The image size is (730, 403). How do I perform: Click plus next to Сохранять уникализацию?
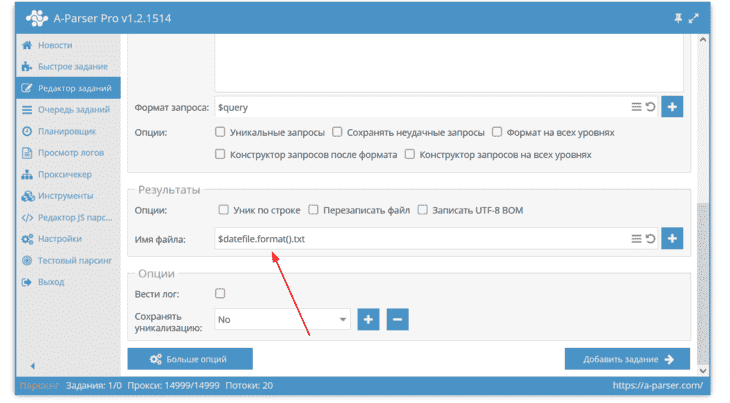pos(368,319)
